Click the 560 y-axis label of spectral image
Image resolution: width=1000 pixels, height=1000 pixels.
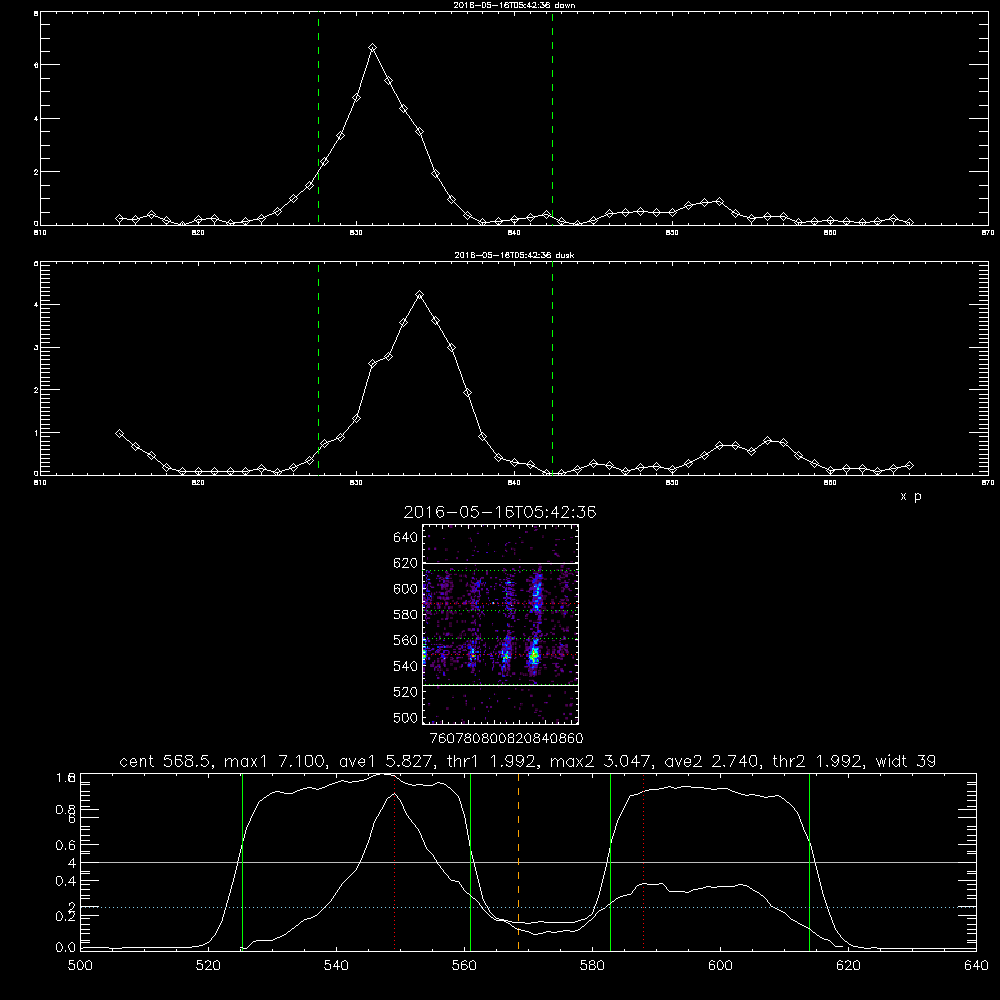click(x=406, y=640)
